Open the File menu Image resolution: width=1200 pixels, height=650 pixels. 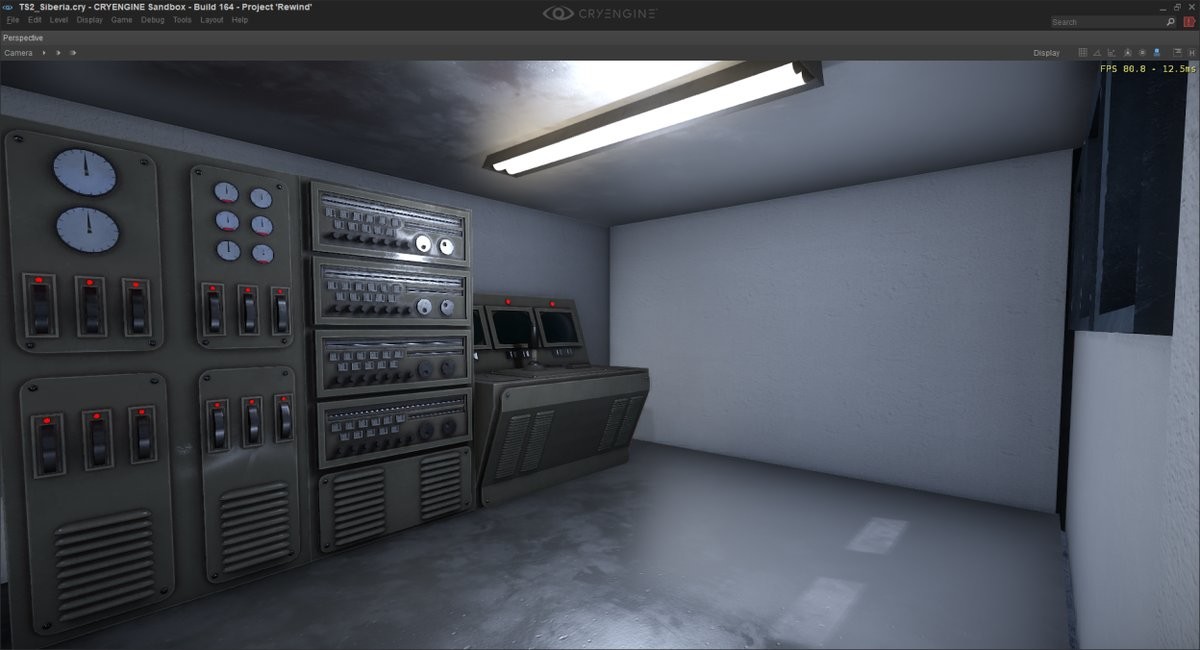[12, 20]
